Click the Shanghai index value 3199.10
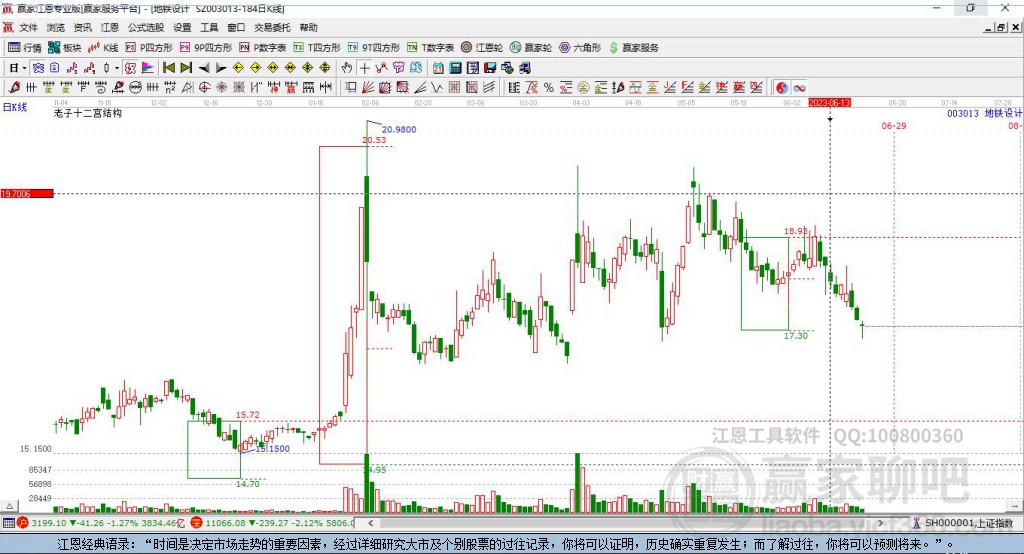 (x=49, y=523)
